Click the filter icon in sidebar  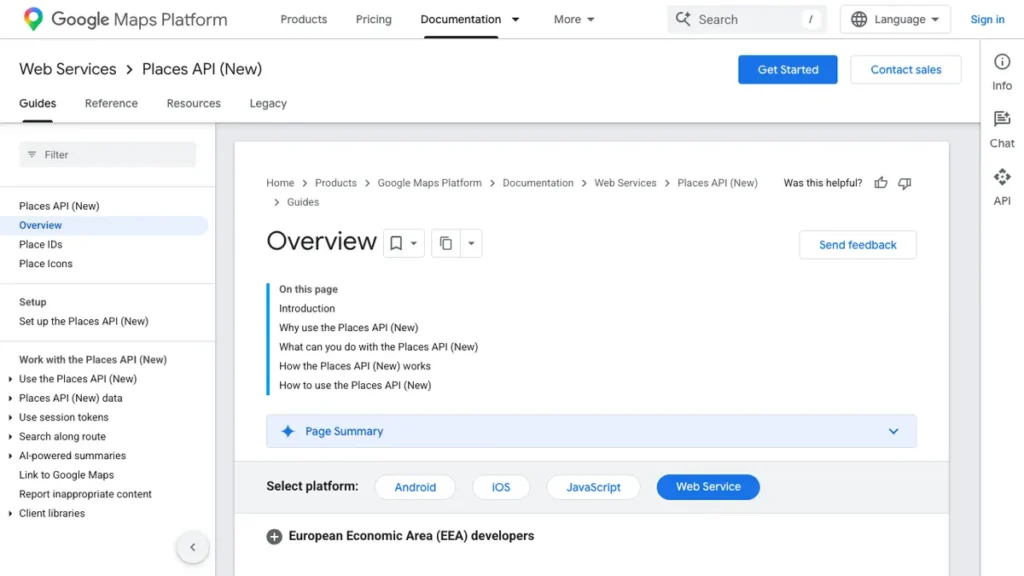tap(32, 155)
